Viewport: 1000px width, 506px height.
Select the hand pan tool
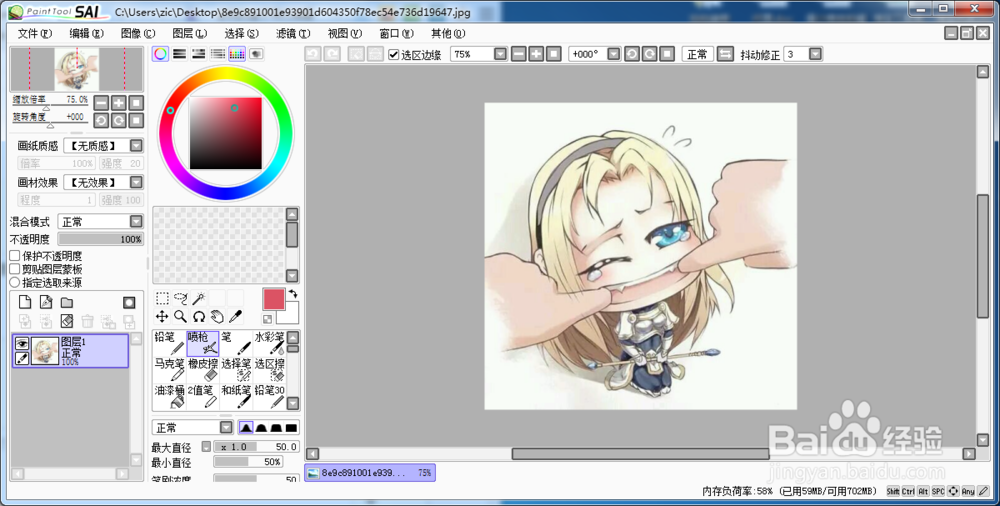(217, 316)
